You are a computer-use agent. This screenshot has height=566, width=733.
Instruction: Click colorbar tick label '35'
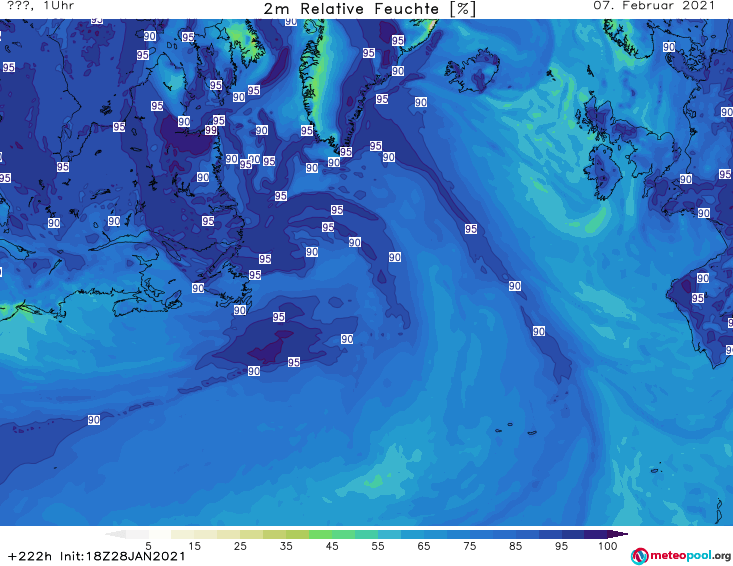286,546
